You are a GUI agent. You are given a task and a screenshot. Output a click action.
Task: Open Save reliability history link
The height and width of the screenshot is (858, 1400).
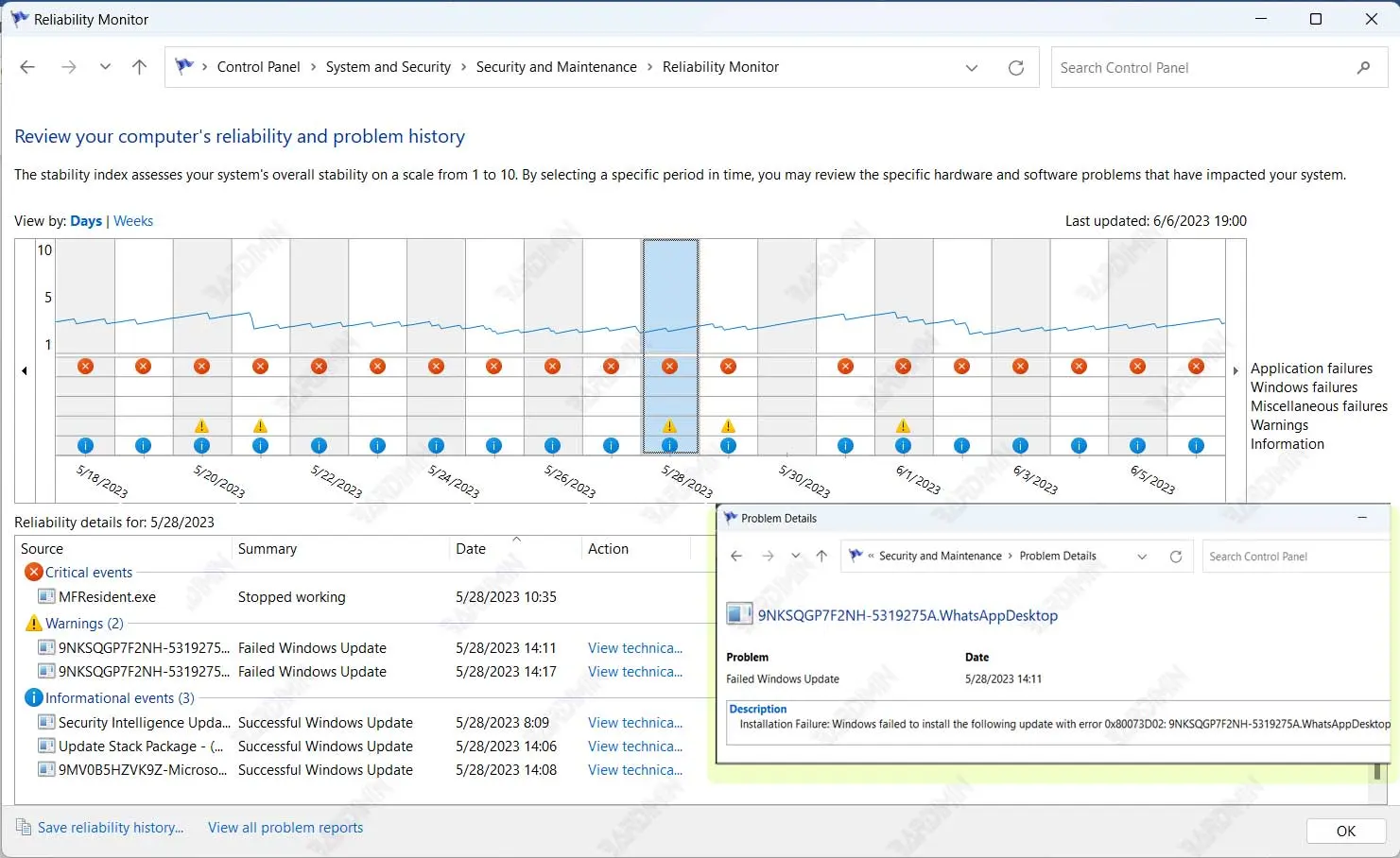[x=111, y=828]
